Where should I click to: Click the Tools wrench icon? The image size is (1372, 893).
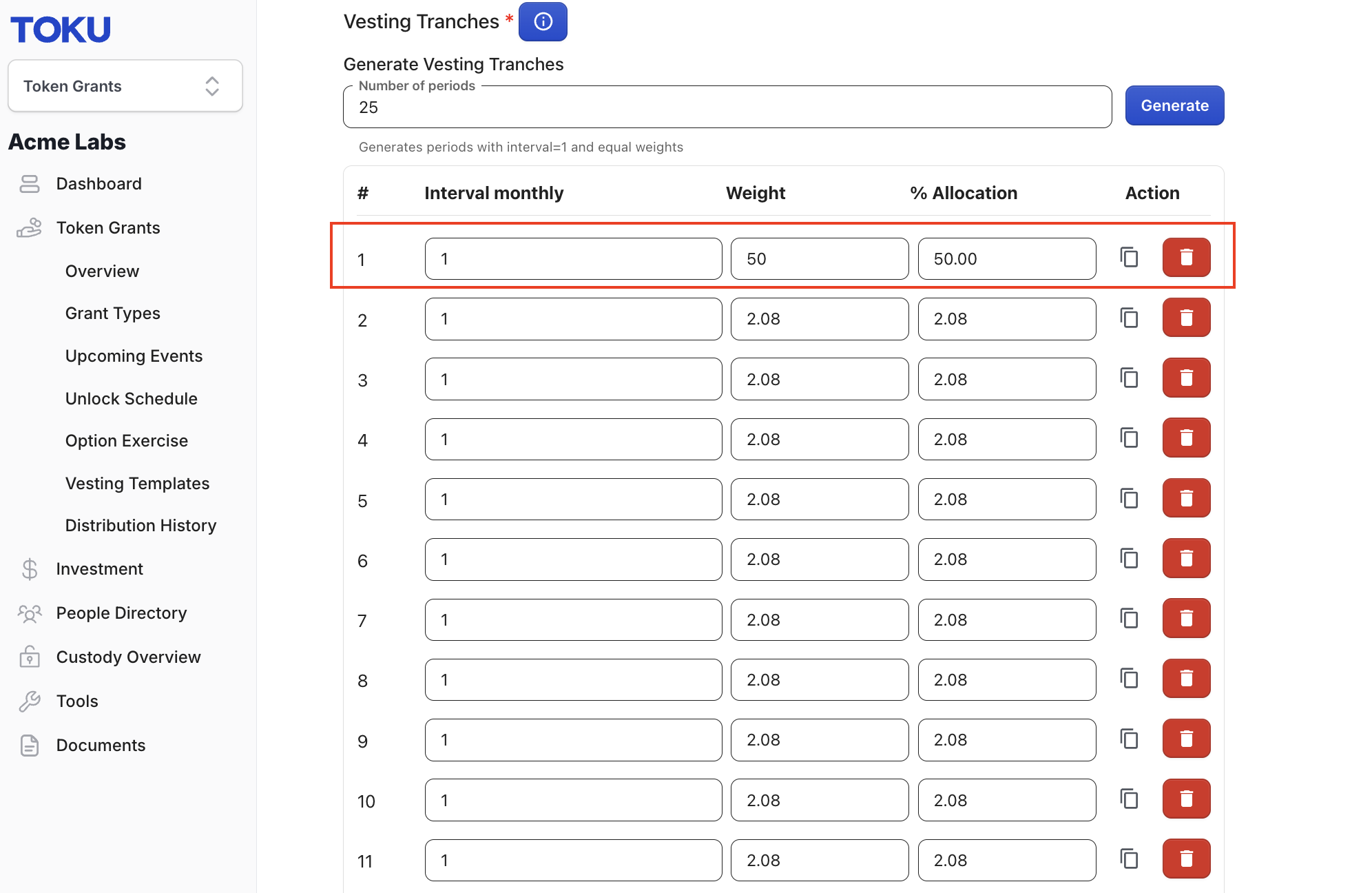pos(30,701)
